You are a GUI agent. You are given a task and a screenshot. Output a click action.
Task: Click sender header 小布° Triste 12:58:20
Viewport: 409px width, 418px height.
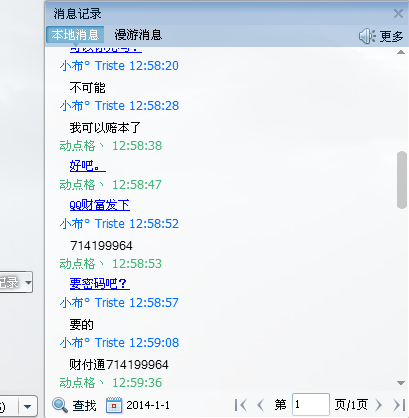pyautogui.click(x=119, y=66)
